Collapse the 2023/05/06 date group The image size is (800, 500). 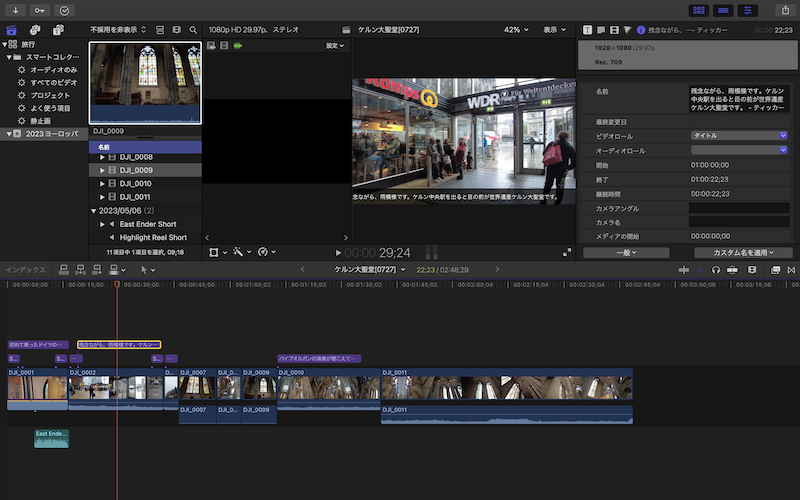click(x=93, y=211)
